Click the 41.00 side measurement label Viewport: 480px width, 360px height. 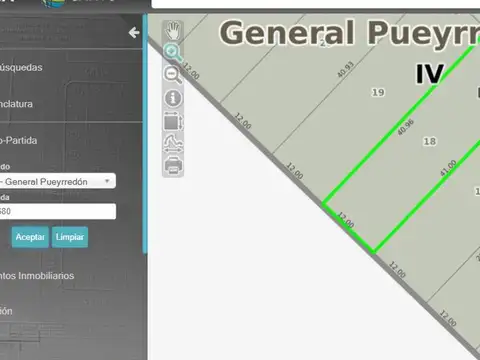click(448, 168)
